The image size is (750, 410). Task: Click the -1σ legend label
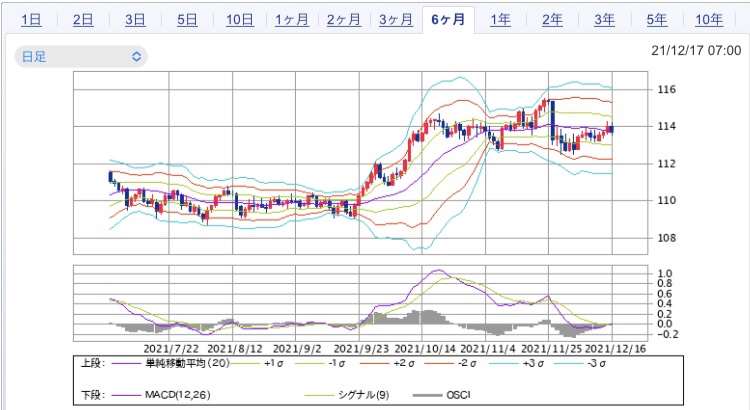tap(339, 364)
